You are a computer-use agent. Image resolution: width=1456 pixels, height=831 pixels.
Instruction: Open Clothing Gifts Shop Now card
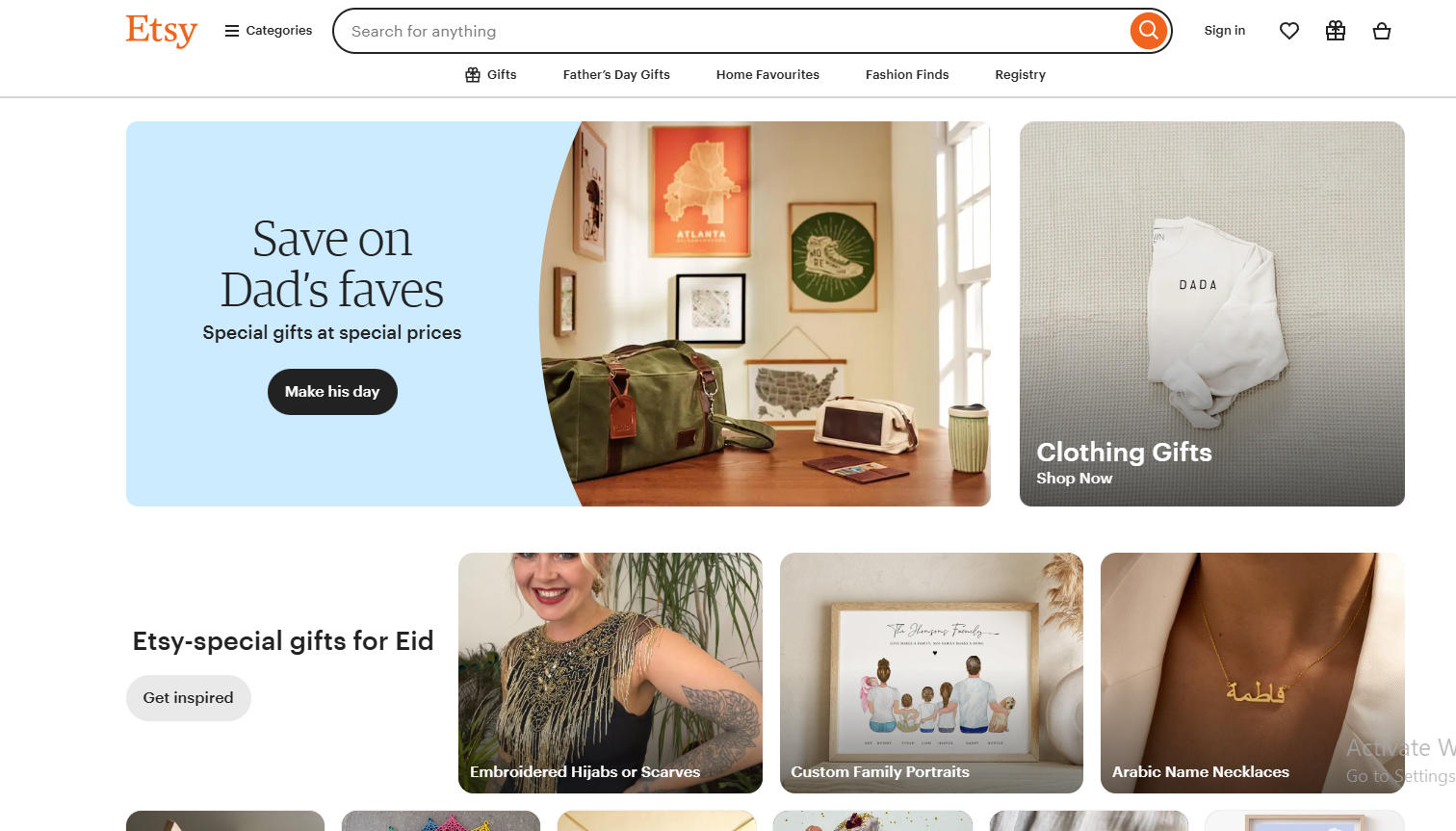1212,314
